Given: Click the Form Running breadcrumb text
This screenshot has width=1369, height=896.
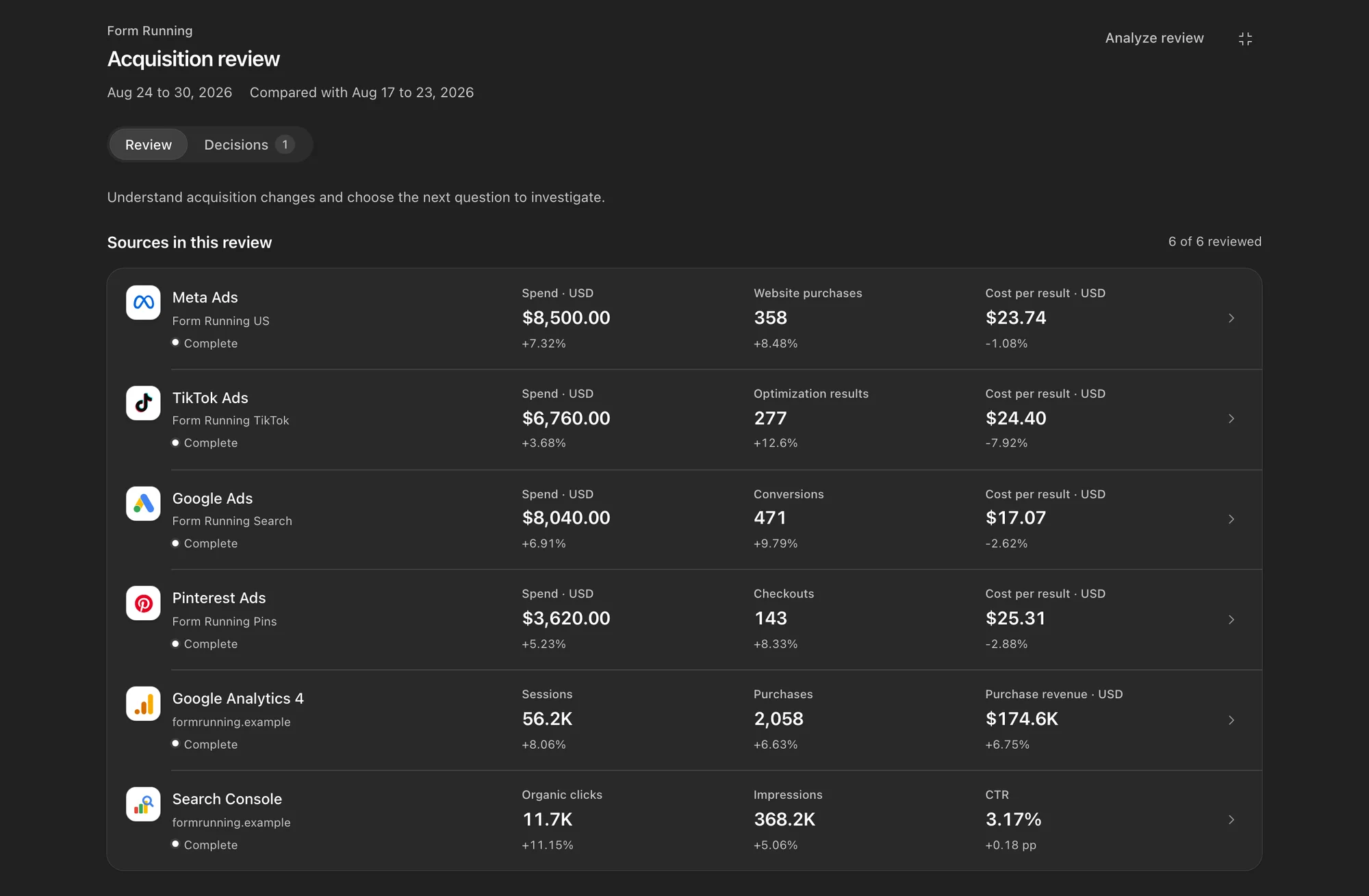Looking at the screenshot, I should point(150,31).
